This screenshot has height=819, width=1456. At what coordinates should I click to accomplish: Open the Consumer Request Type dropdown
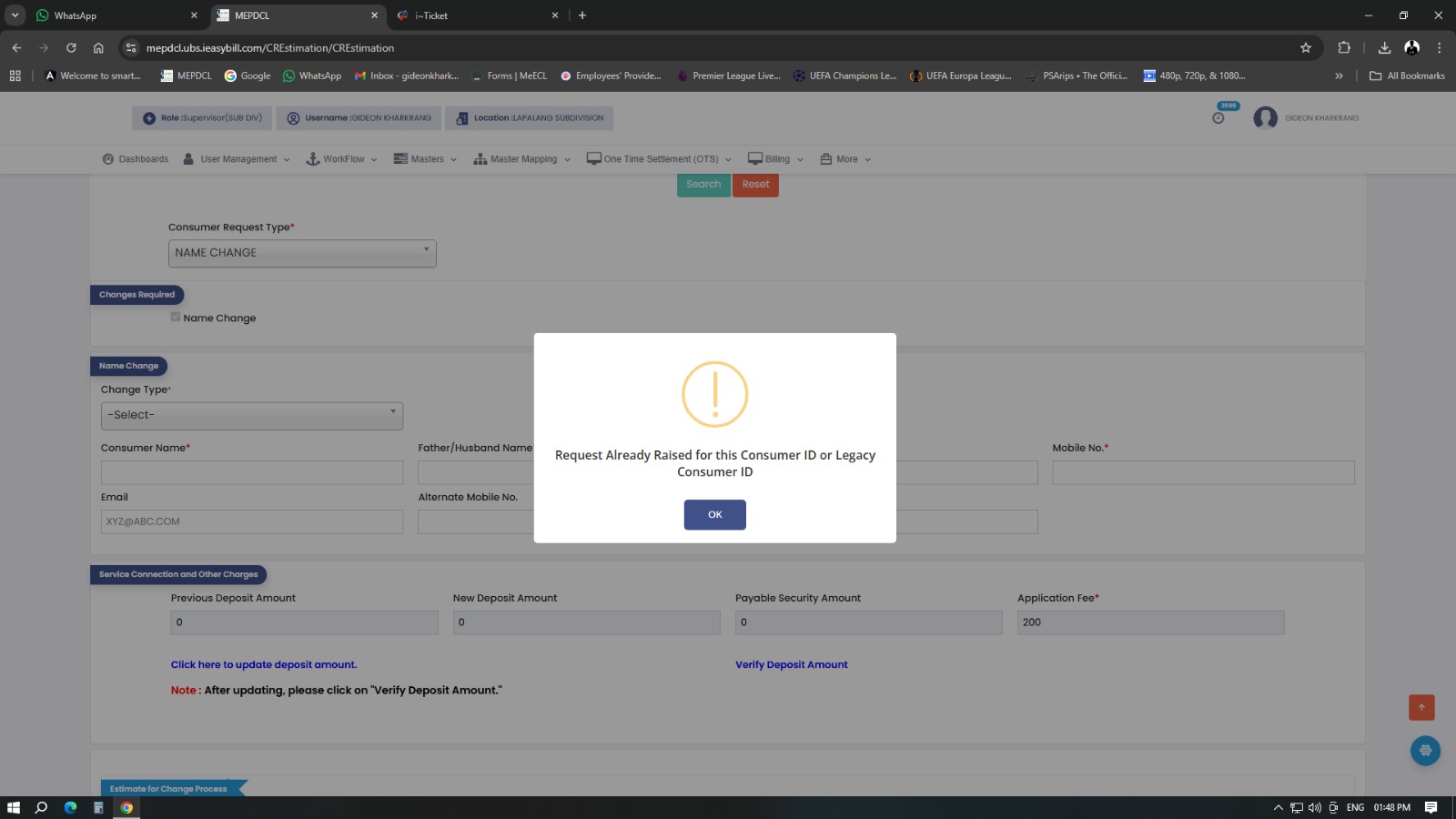[x=302, y=253]
